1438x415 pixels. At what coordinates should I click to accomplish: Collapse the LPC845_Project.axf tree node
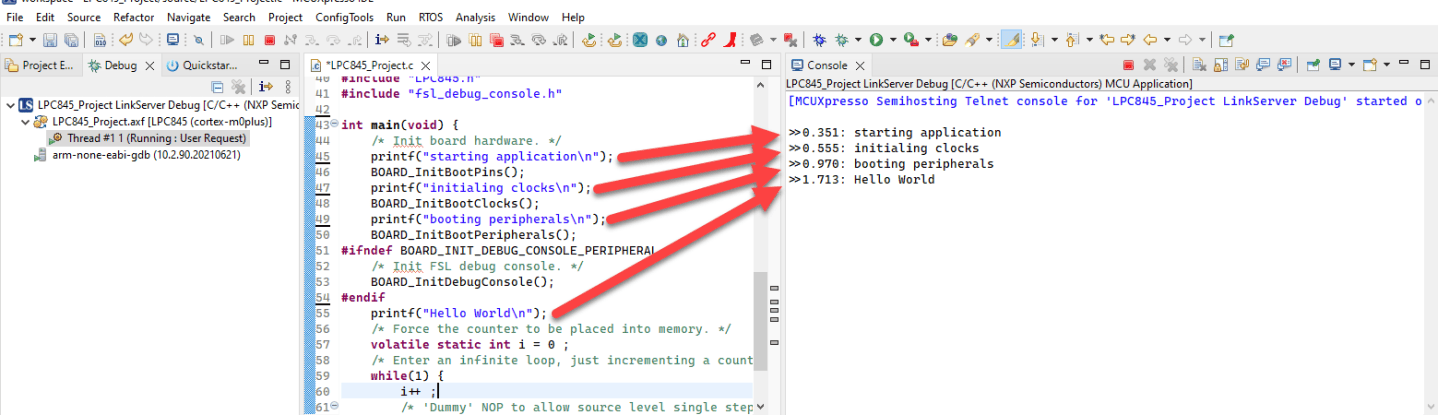pyautogui.click(x=26, y=121)
